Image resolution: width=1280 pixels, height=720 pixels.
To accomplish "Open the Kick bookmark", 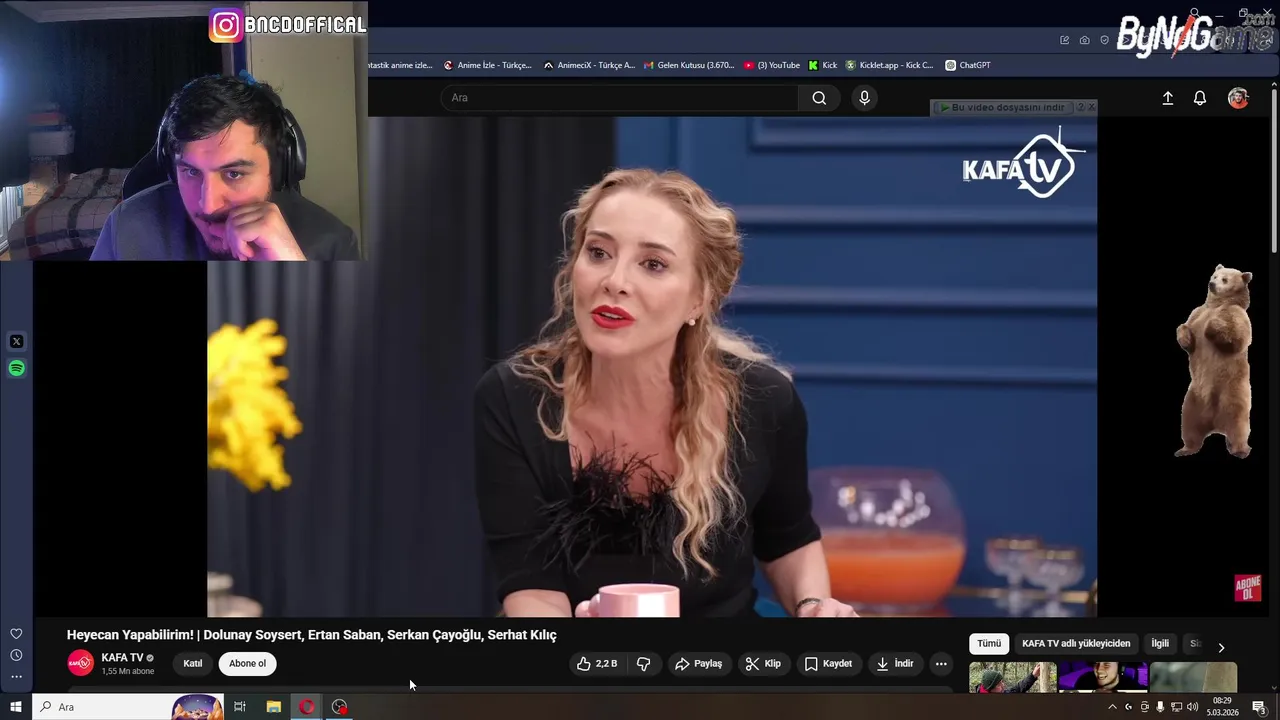I will pyautogui.click(x=823, y=65).
